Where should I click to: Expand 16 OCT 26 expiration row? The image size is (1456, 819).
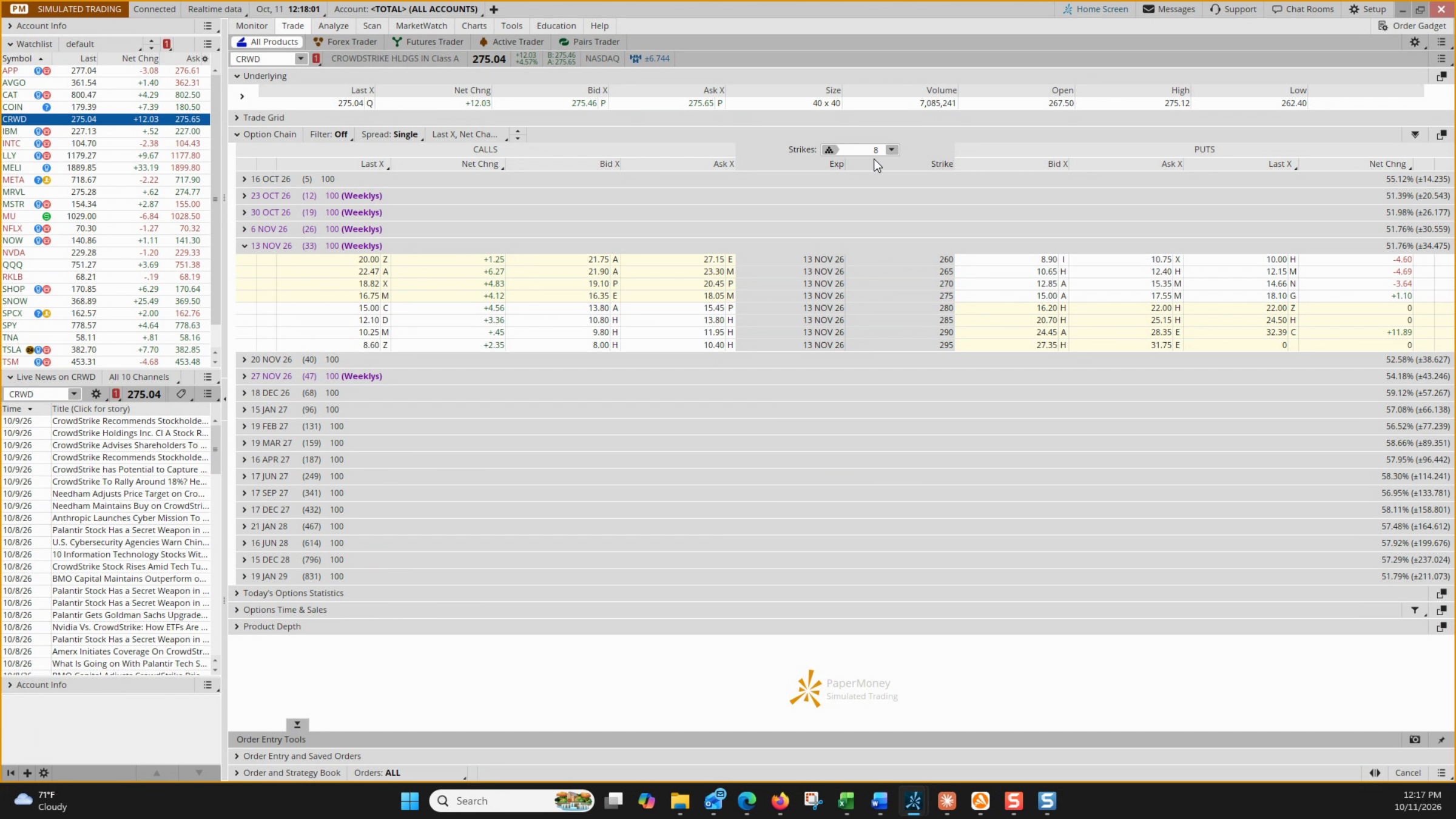pos(244,179)
